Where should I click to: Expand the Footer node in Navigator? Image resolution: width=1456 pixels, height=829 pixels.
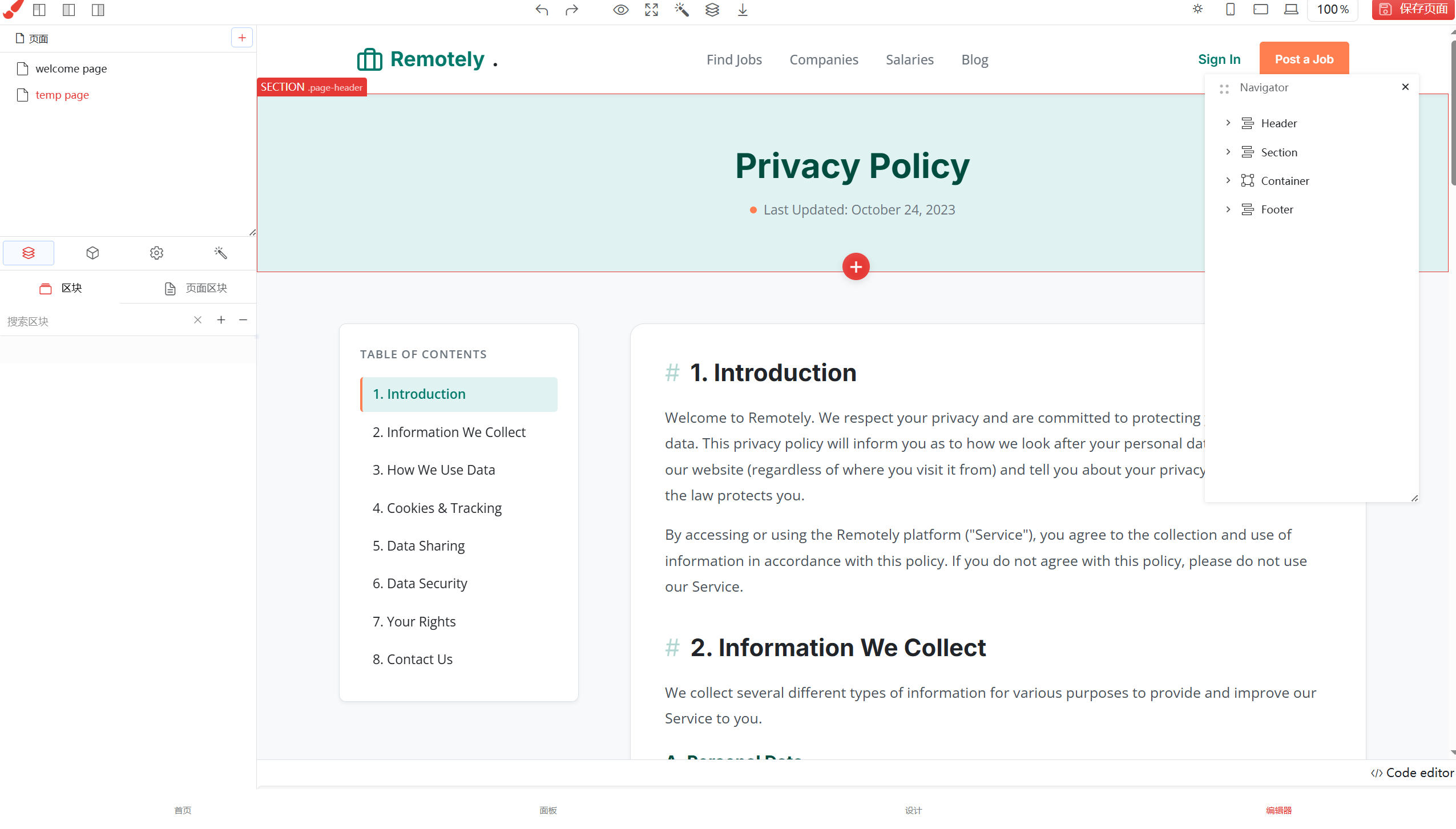coord(1228,209)
